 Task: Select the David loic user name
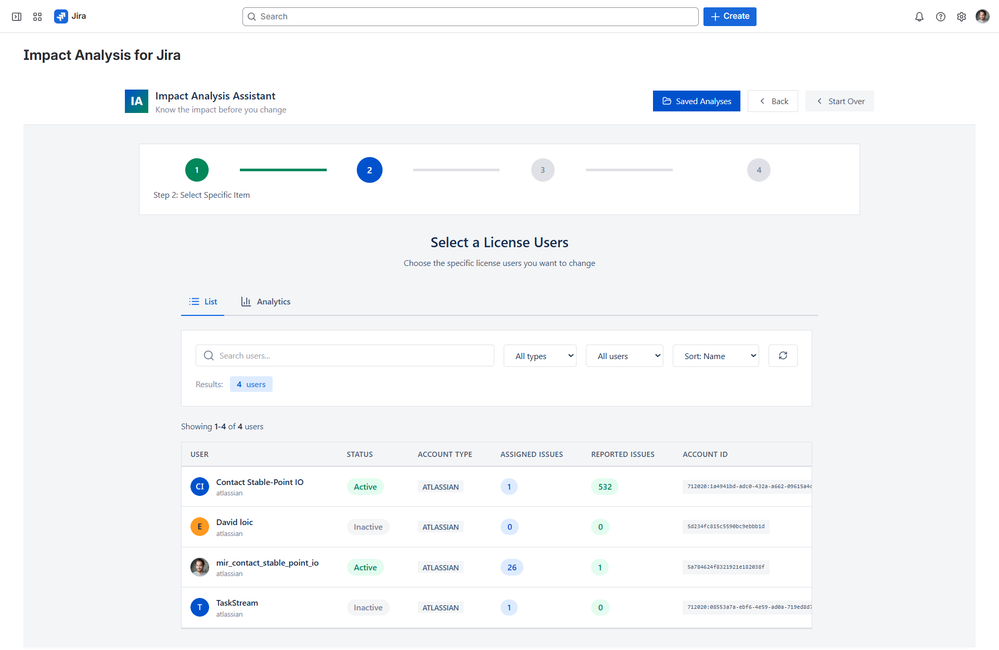point(234,522)
